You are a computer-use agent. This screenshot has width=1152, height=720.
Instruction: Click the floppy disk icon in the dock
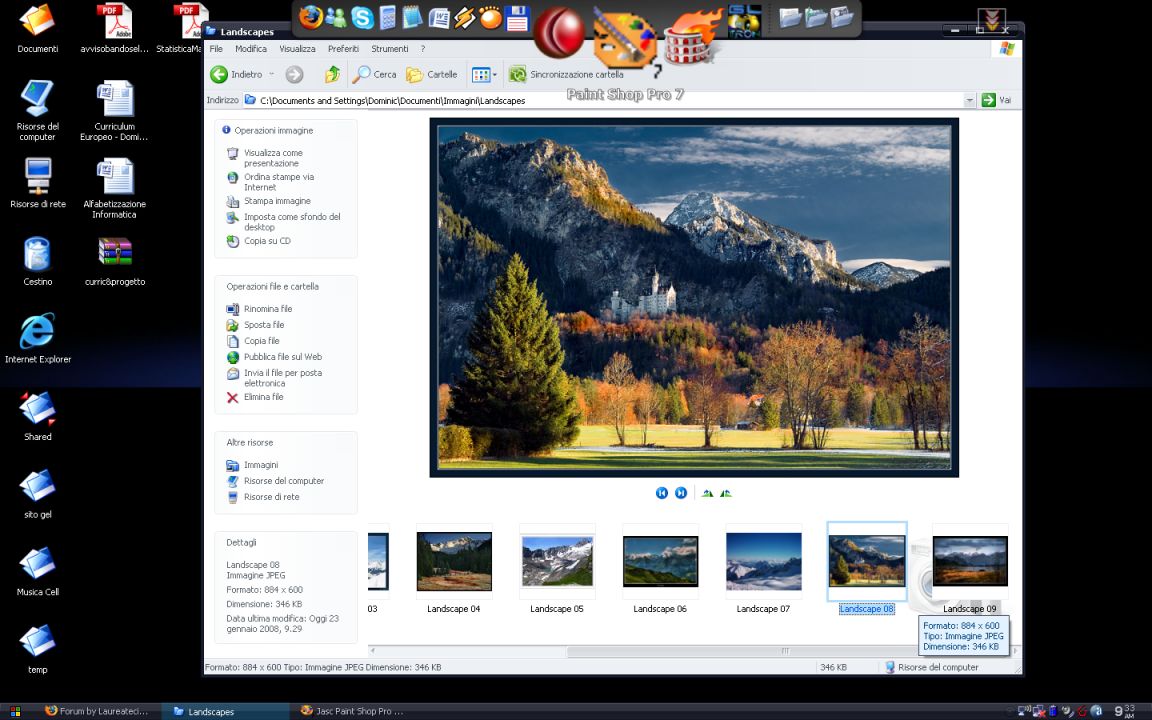pos(517,18)
